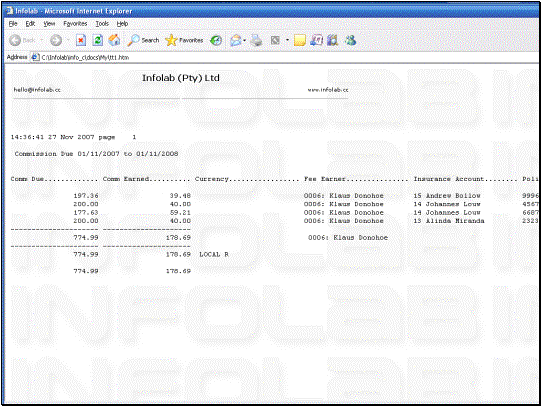Go to Home page icon
Image resolution: width=541 pixels, height=406 pixels.
[114, 40]
